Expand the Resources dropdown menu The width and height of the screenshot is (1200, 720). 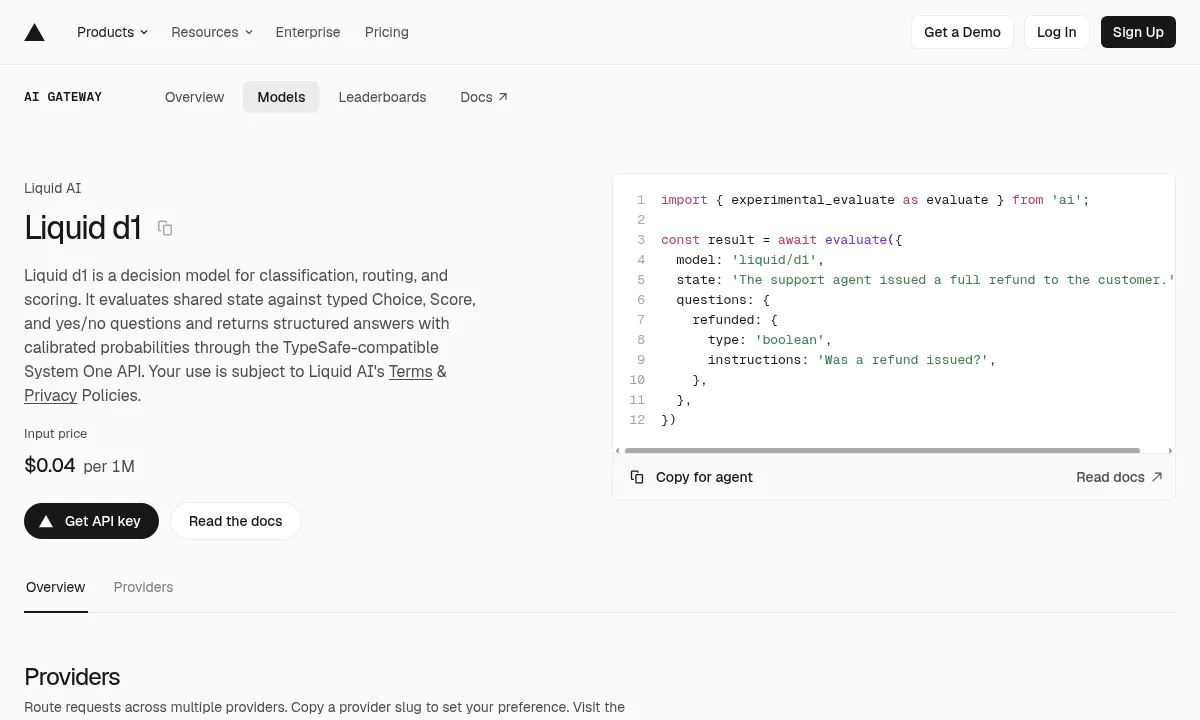212,32
